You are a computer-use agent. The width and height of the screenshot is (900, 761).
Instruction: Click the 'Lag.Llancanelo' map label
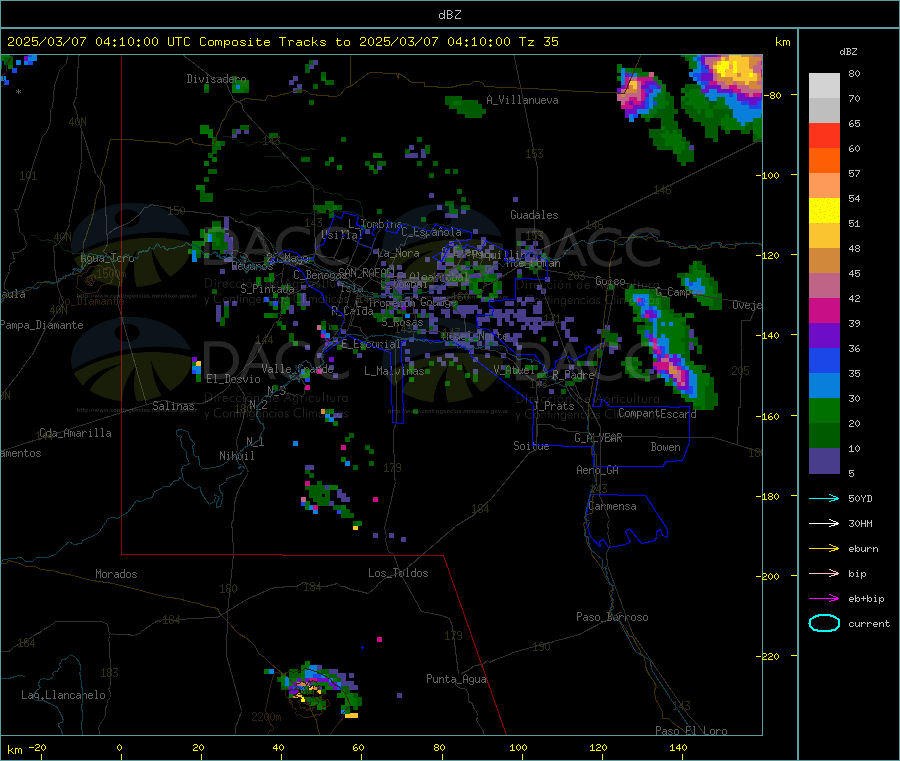tap(63, 696)
